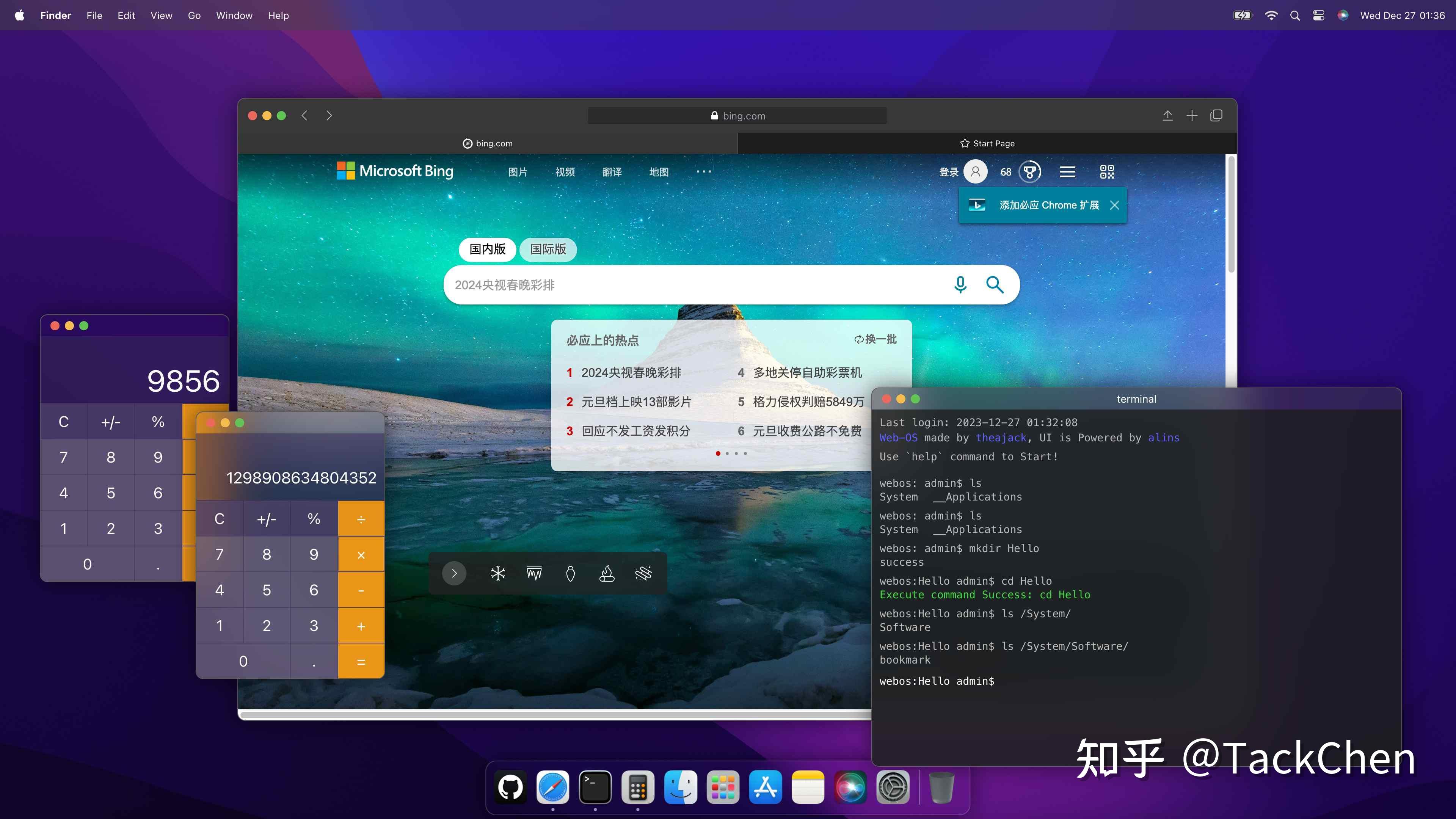The width and height of the screenshot is (1456, 819).
Task: Open the Bing hamburger menu
Action: tap(1067, 172)
